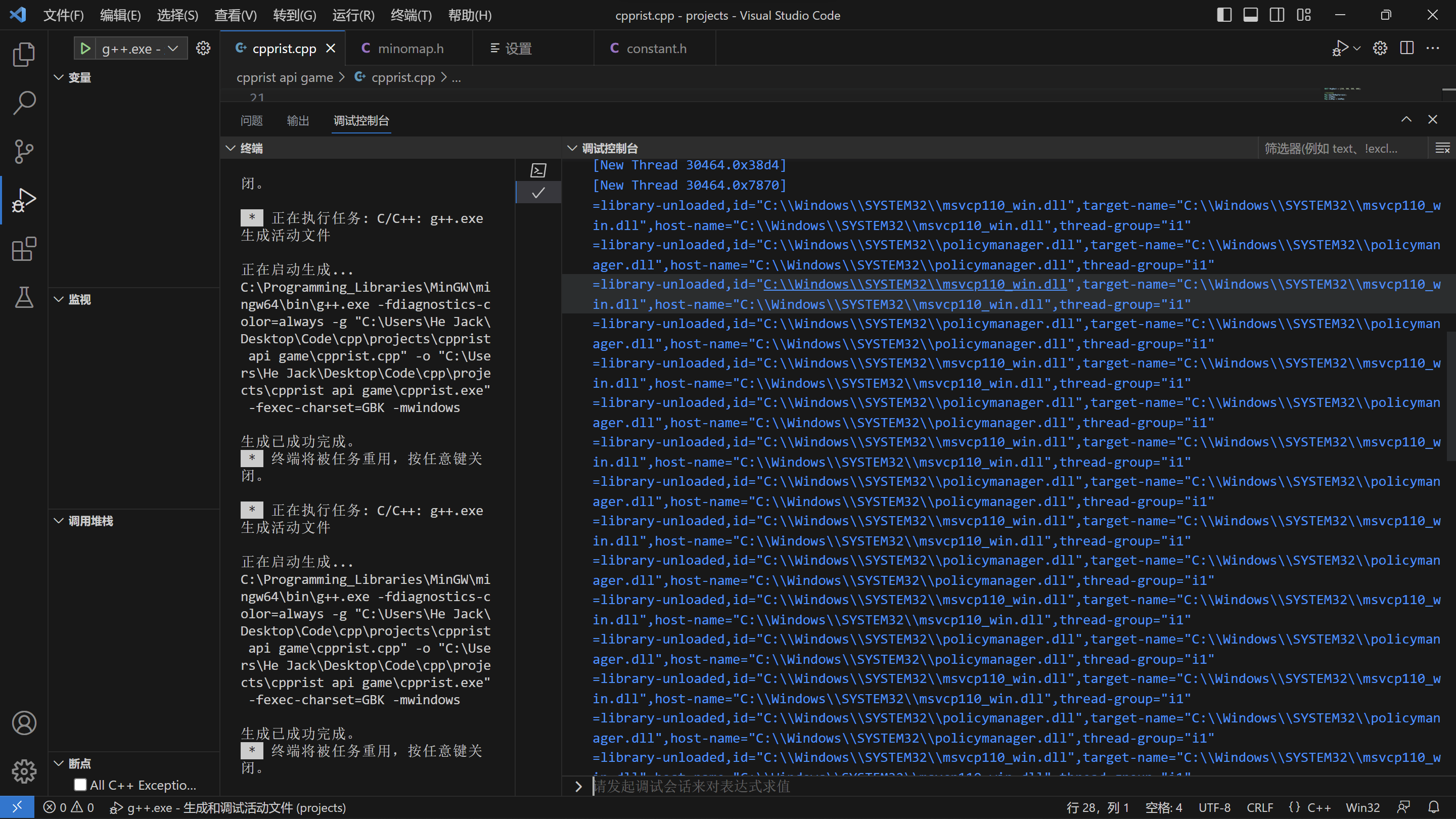Image resolution: width=1456 pixels, height=819 pixels.
Task: Open notifications bell in status bar
Action: [1434, 807]
